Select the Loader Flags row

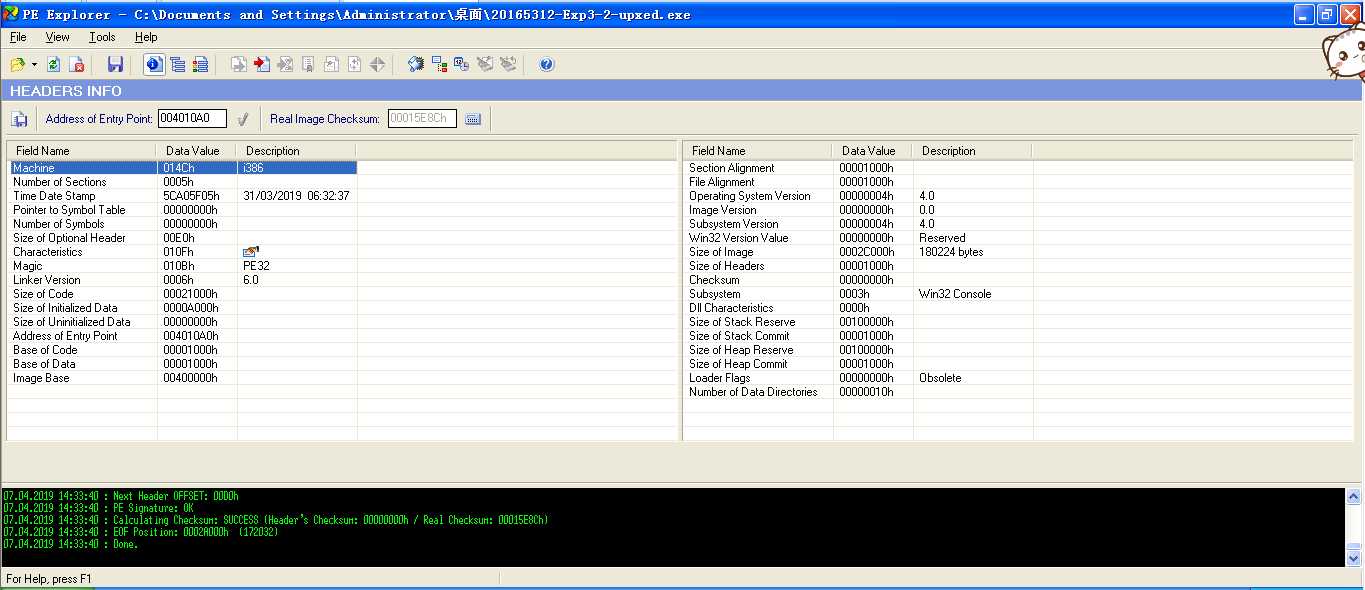click(859, 378)
